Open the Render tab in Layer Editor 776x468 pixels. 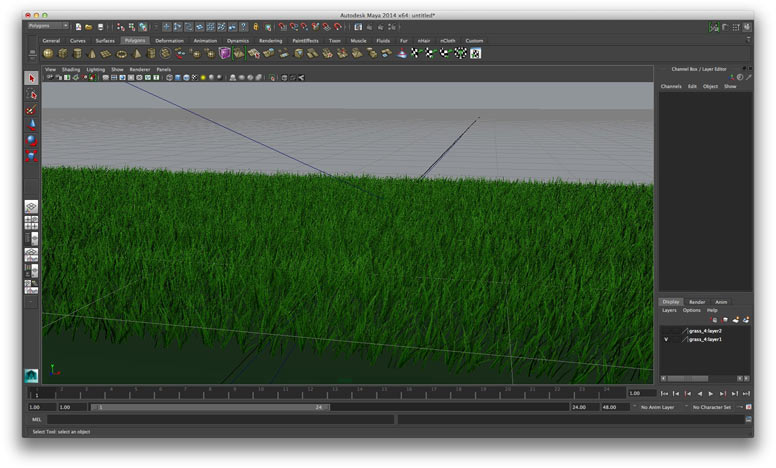697,301
